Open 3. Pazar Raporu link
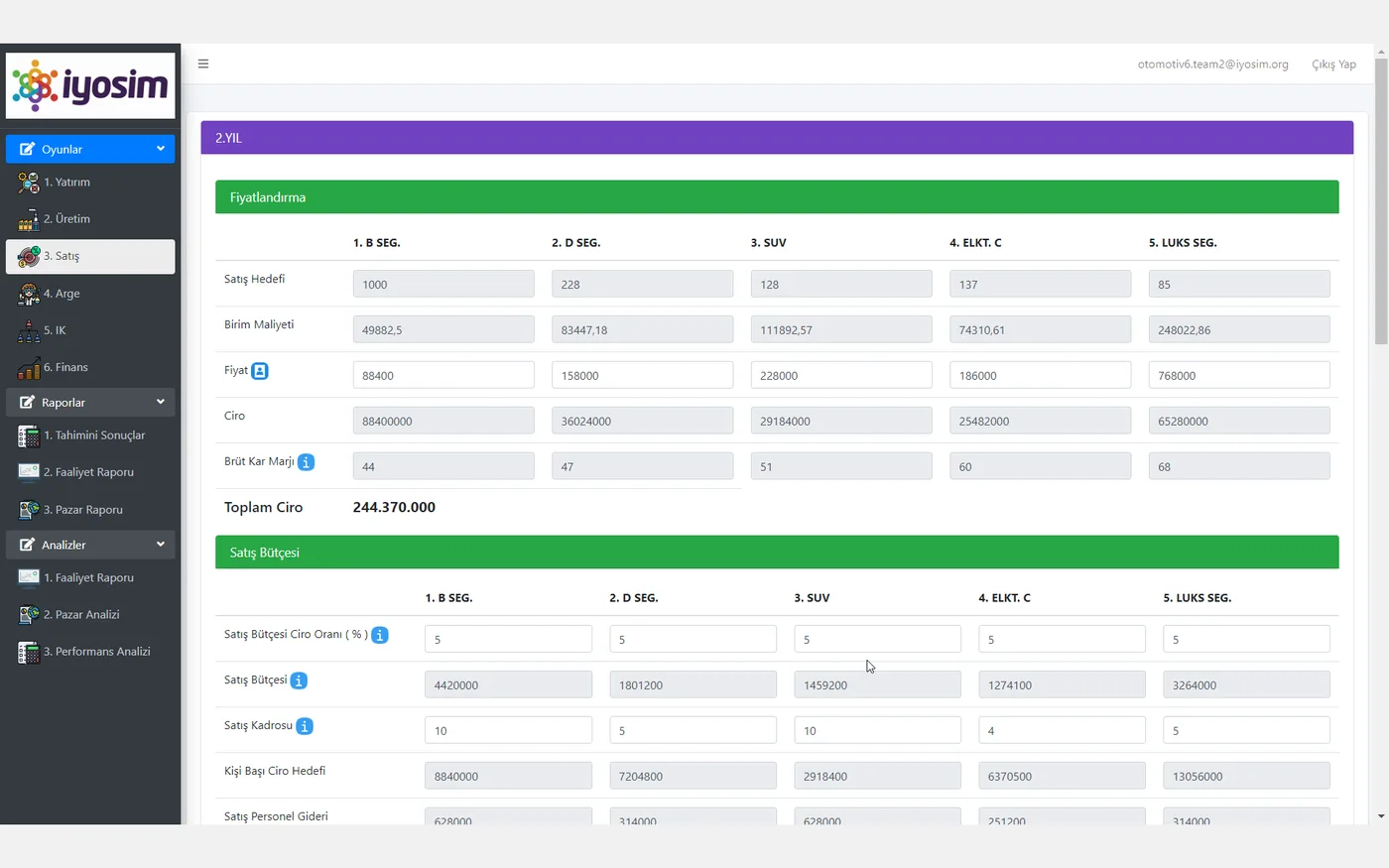 (83, 510)
